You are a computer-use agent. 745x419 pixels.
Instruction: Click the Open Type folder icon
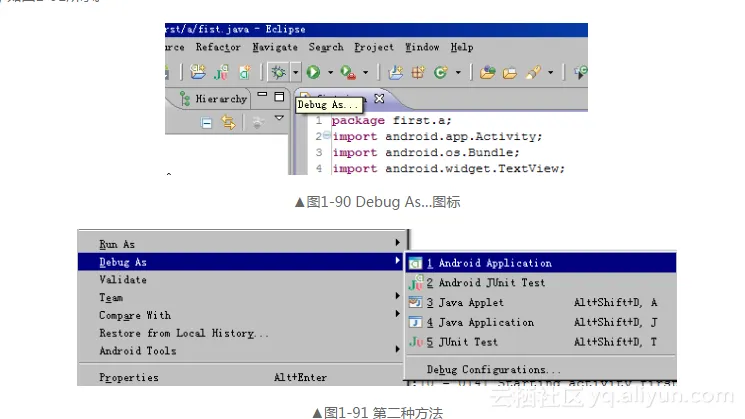pyautogui.click(x=487, y=72)
